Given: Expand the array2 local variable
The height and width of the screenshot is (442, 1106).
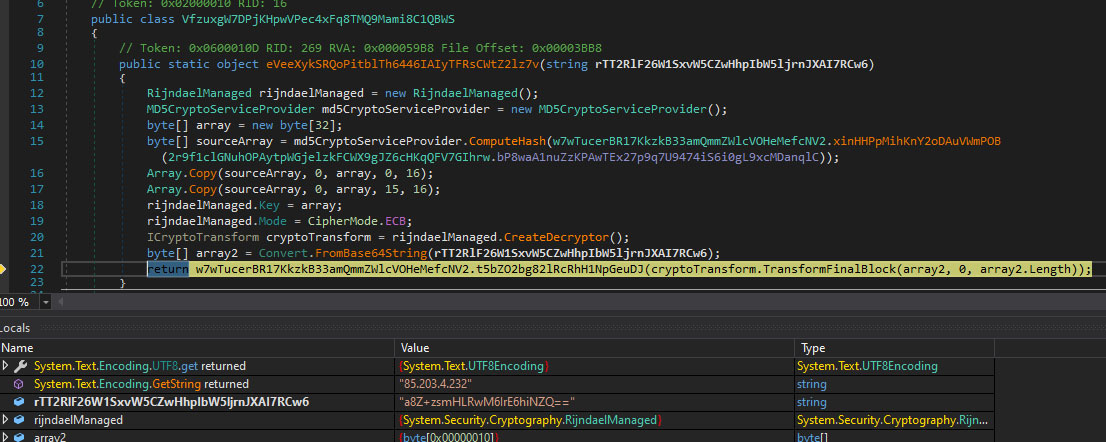Looking at the screenshot, I should coord(7,437).
